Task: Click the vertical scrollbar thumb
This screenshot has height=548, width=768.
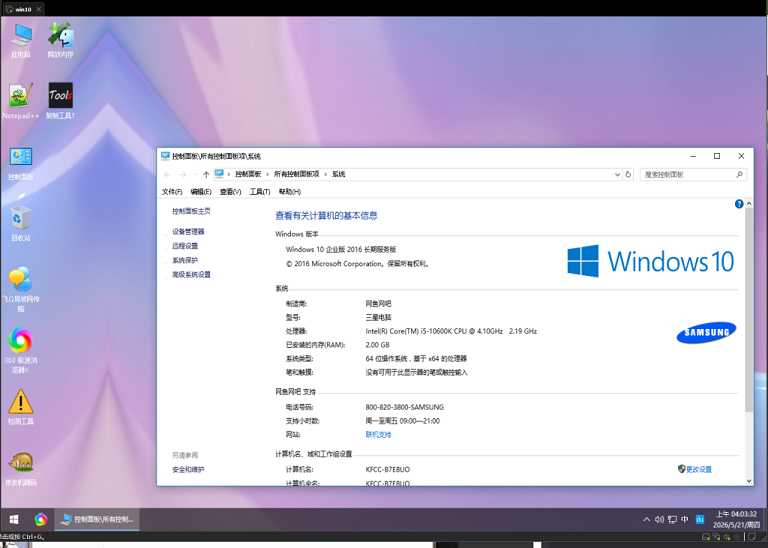Action: point(749,310)
